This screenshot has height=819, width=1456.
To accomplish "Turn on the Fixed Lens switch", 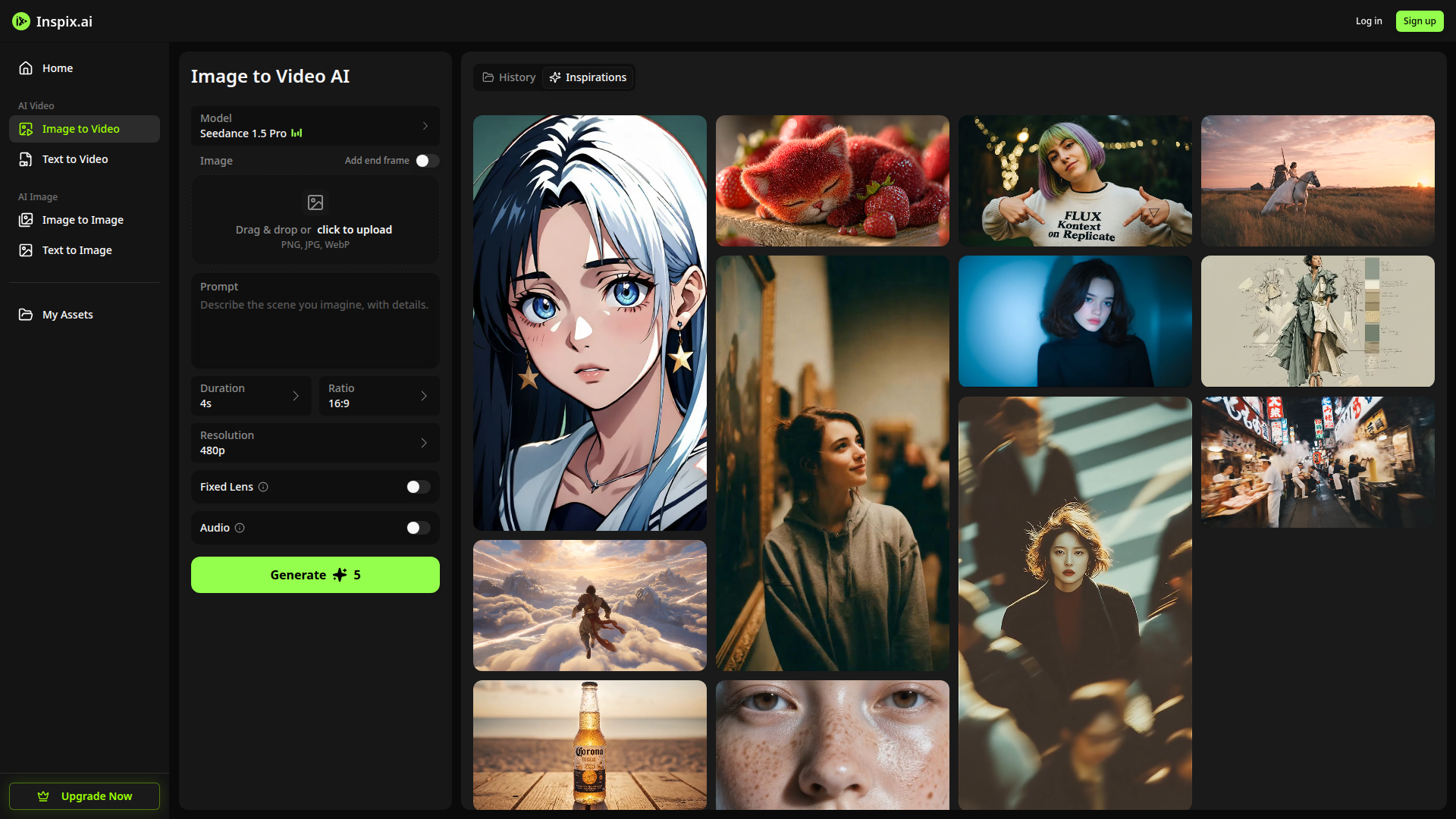I will tap(418, 487).
